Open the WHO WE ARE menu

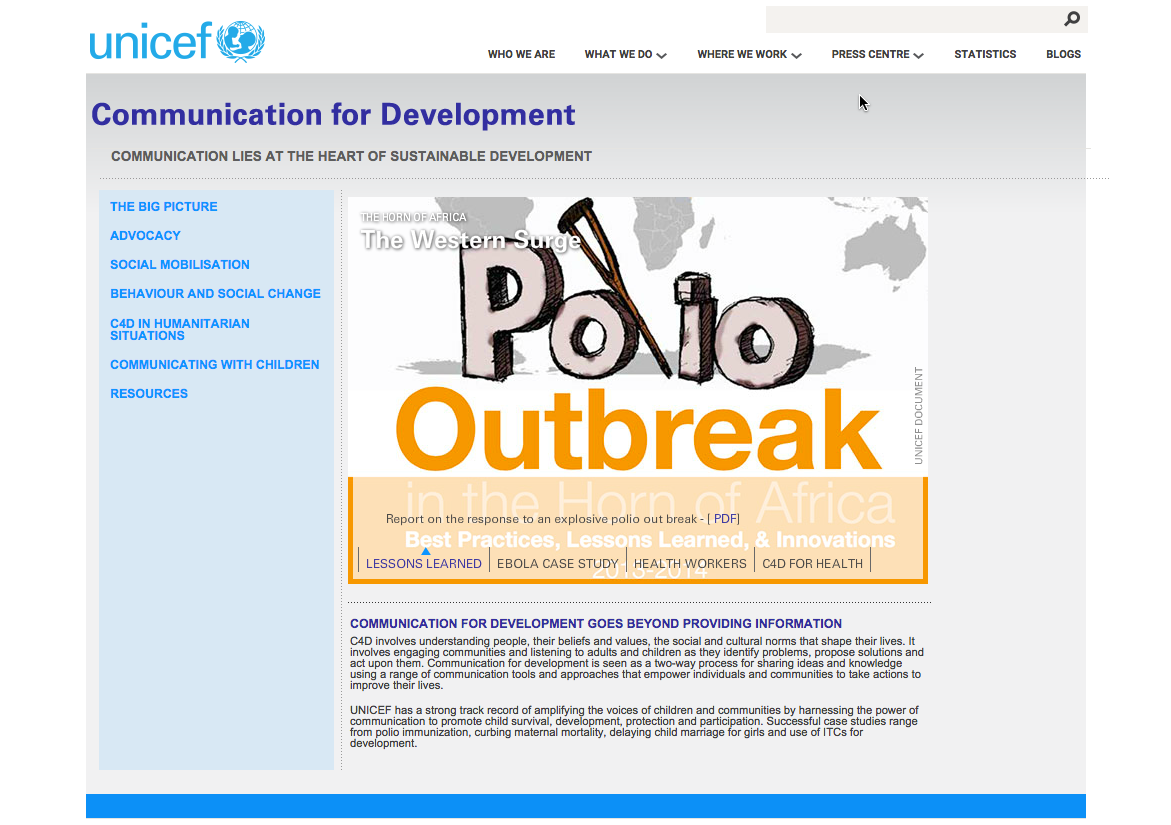point(521,55)
